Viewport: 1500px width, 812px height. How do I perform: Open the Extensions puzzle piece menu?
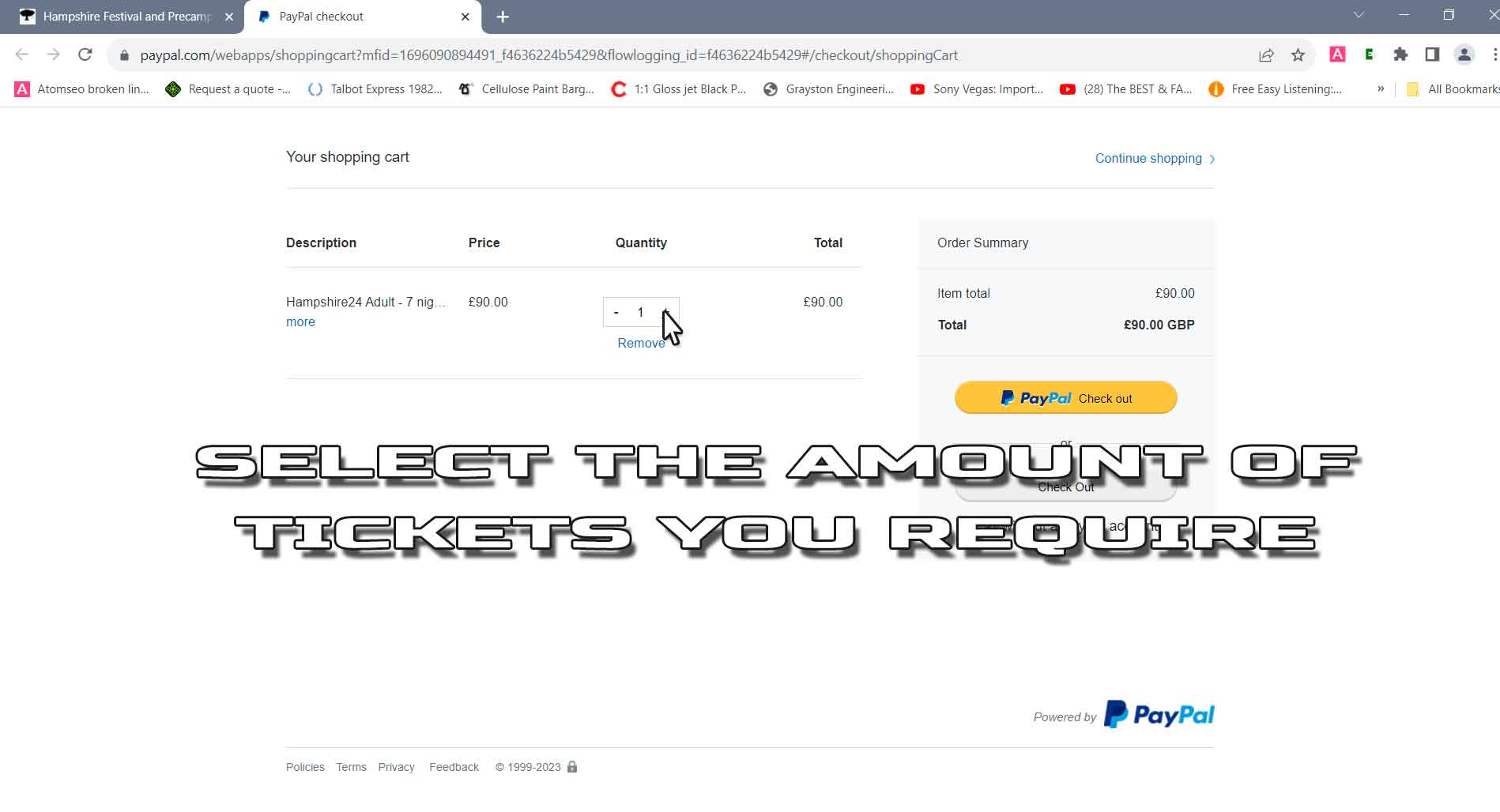click(x=1400, y=55)
